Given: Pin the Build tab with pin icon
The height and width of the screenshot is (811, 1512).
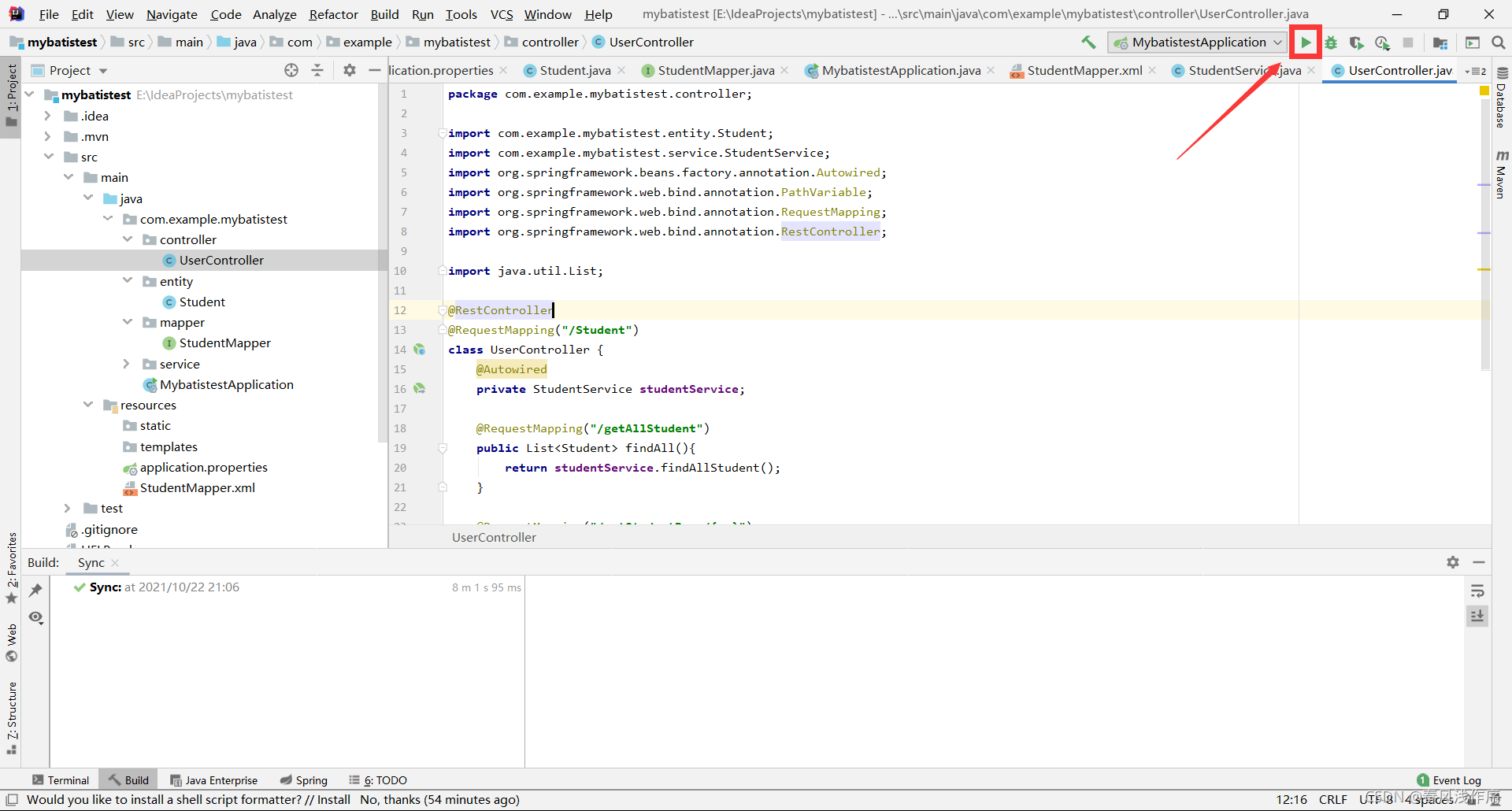Looking at the screenshot, I should tap(35, 590).
